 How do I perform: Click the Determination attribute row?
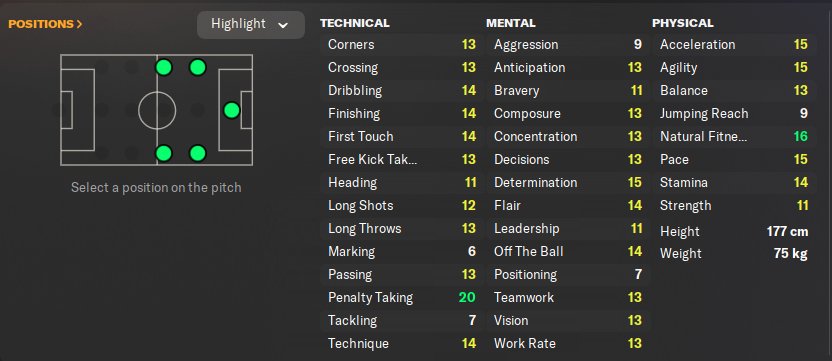click(567, 182)
